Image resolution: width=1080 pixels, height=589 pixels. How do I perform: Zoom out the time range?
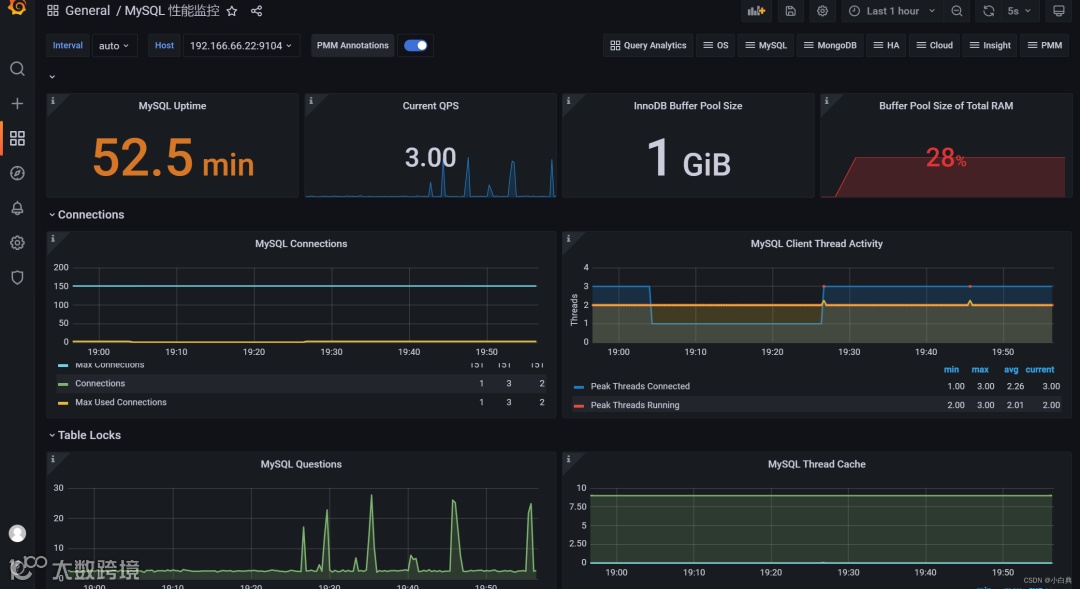957,11
